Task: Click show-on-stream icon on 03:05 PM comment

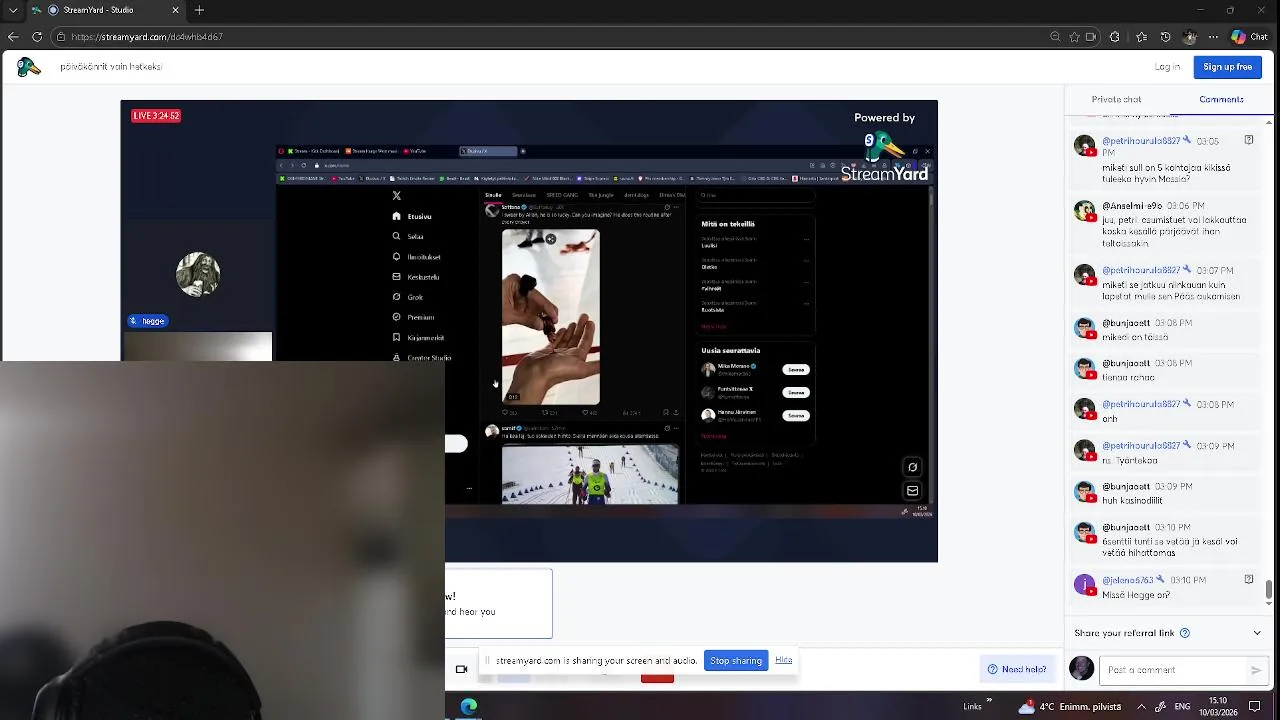Action: coord(1248,141)
